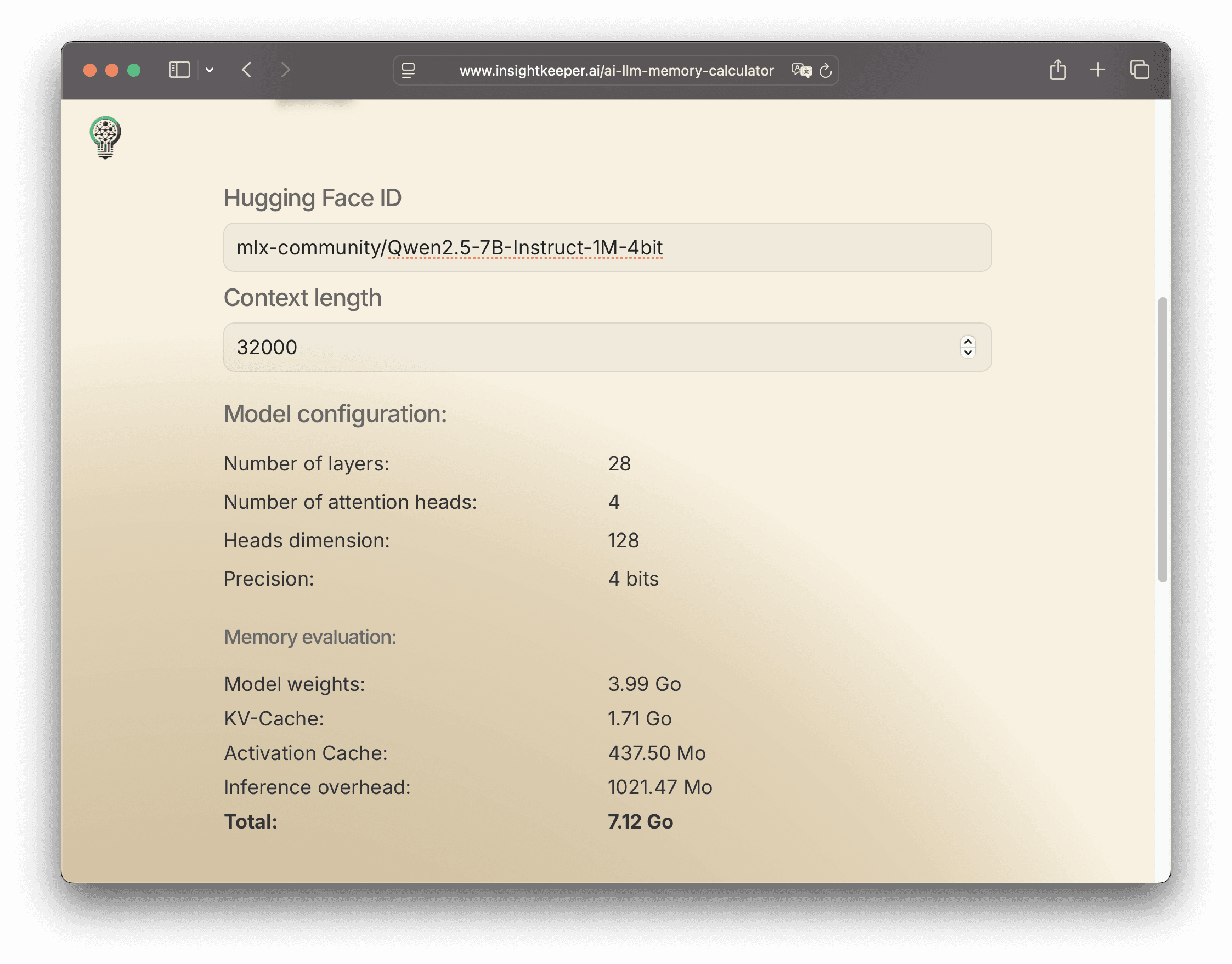Image resolution: width=1232 pixels, height=964 pixels.
Task: Focus the Hugging Face ID text field
Action: (x=607, y=247)
